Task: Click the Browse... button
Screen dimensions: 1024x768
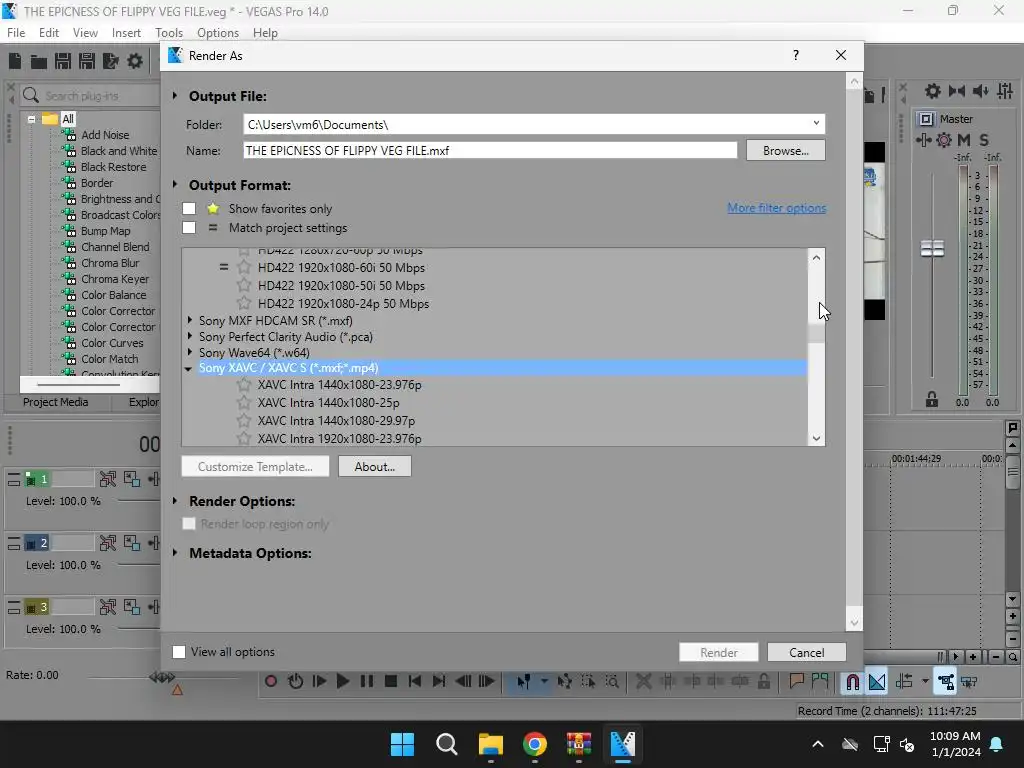Action: click(x=786, y=150)
